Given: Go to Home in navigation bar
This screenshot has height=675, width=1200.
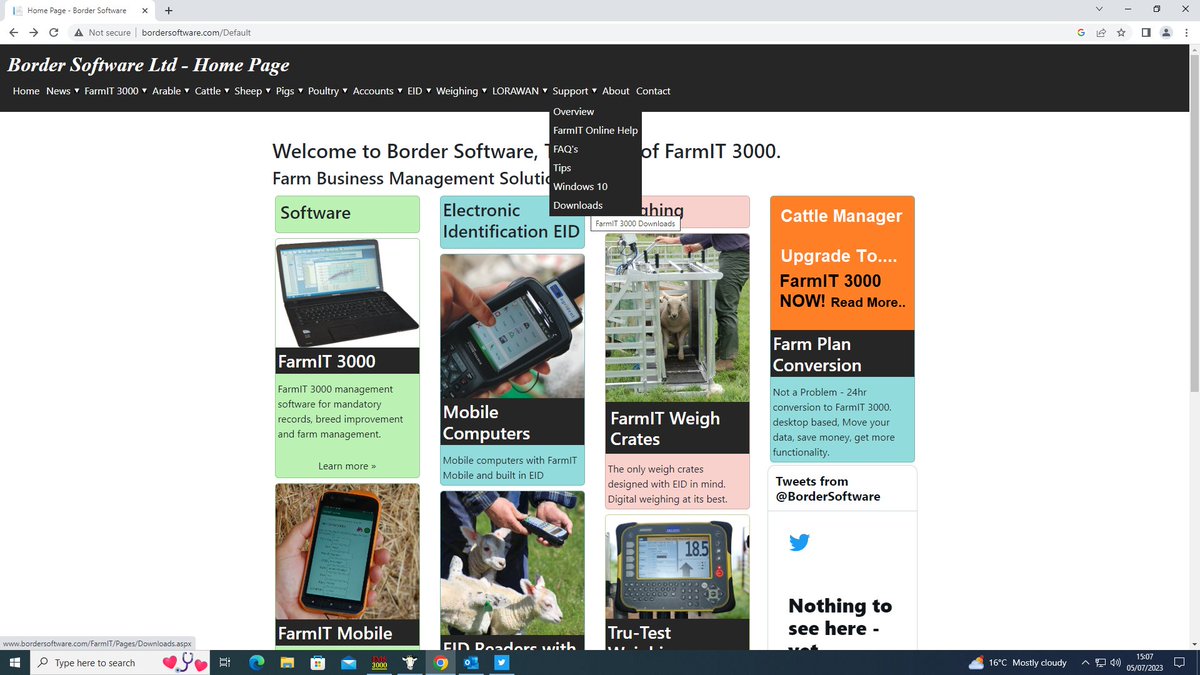Looking at the screenshot, I should [26, 91].
